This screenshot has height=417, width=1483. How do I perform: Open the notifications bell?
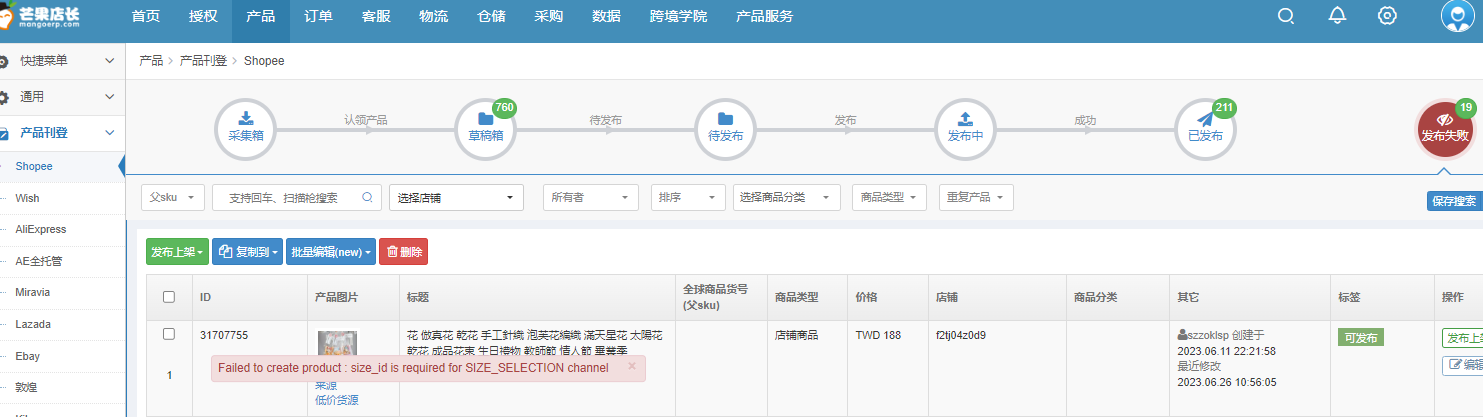coord(1337,16)
